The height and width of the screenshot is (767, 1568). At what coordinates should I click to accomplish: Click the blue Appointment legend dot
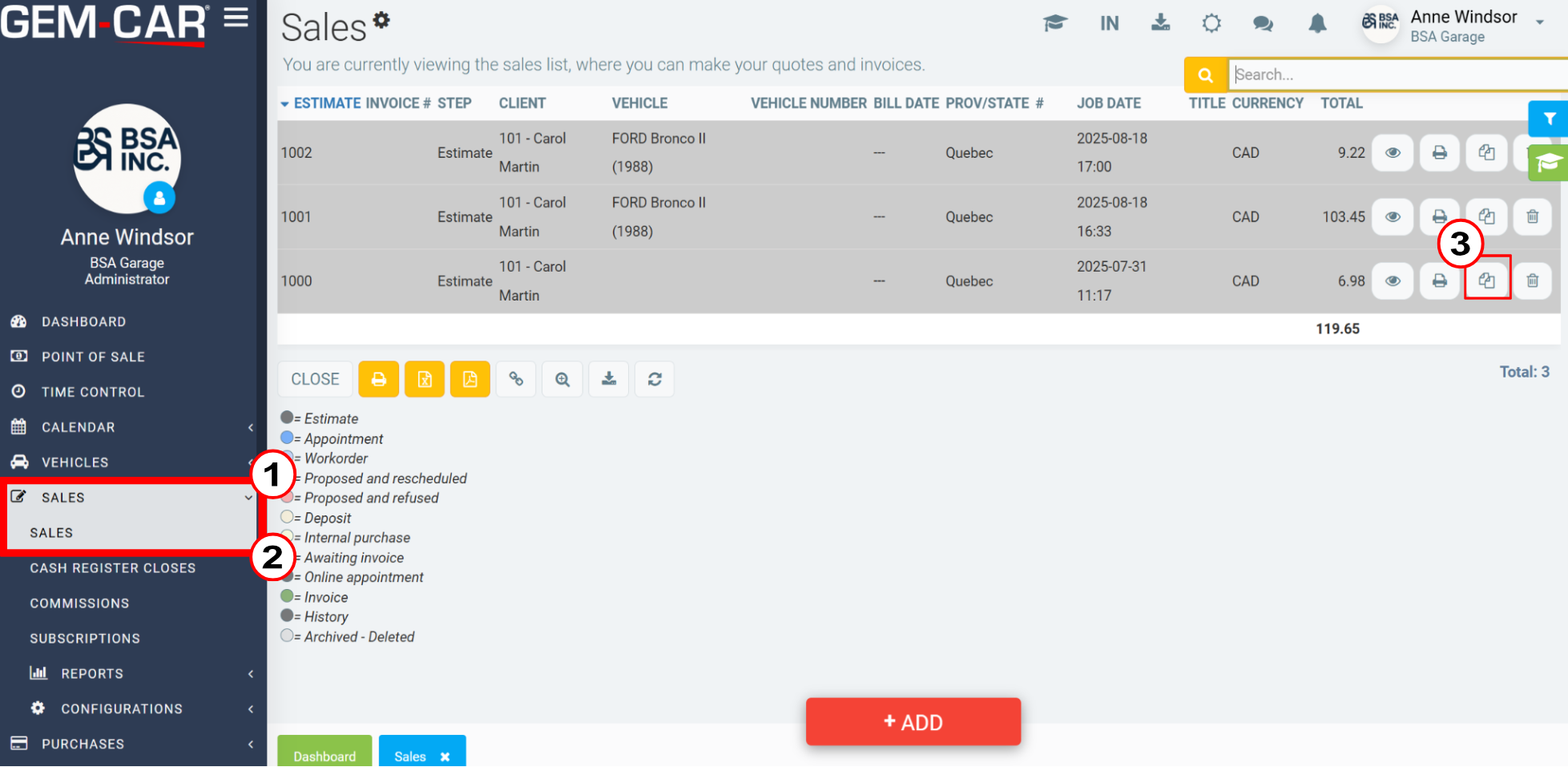point(287,438)
